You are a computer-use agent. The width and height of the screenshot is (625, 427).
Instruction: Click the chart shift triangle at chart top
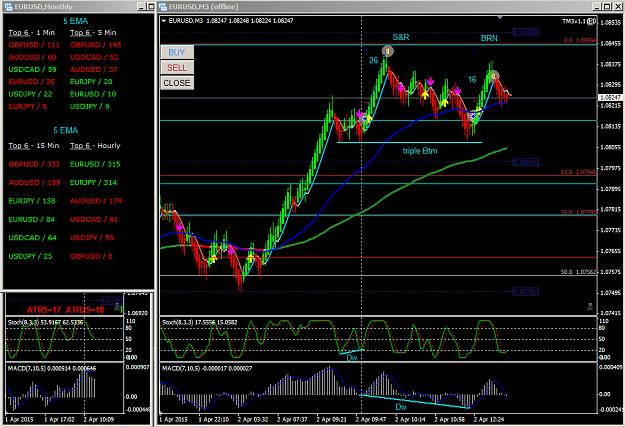[x=500, y=18]
